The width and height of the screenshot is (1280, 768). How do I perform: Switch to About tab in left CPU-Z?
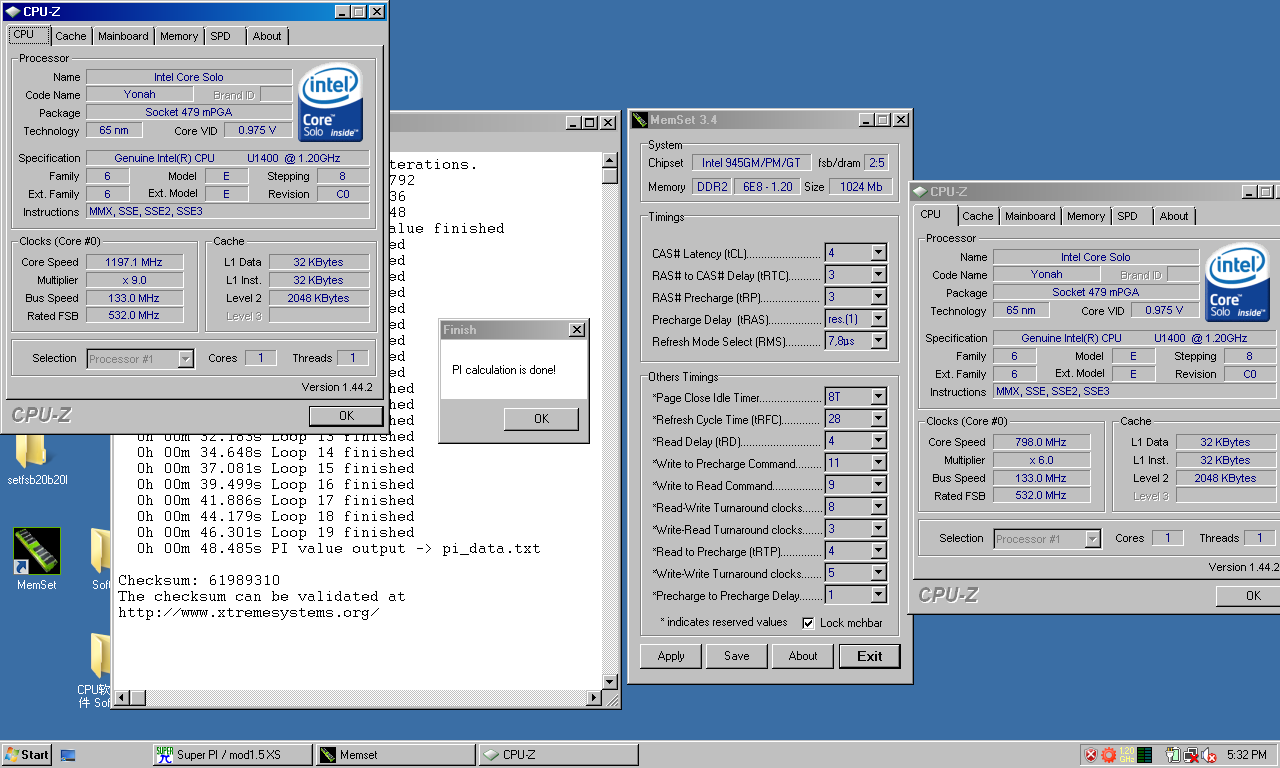(267, 36)
